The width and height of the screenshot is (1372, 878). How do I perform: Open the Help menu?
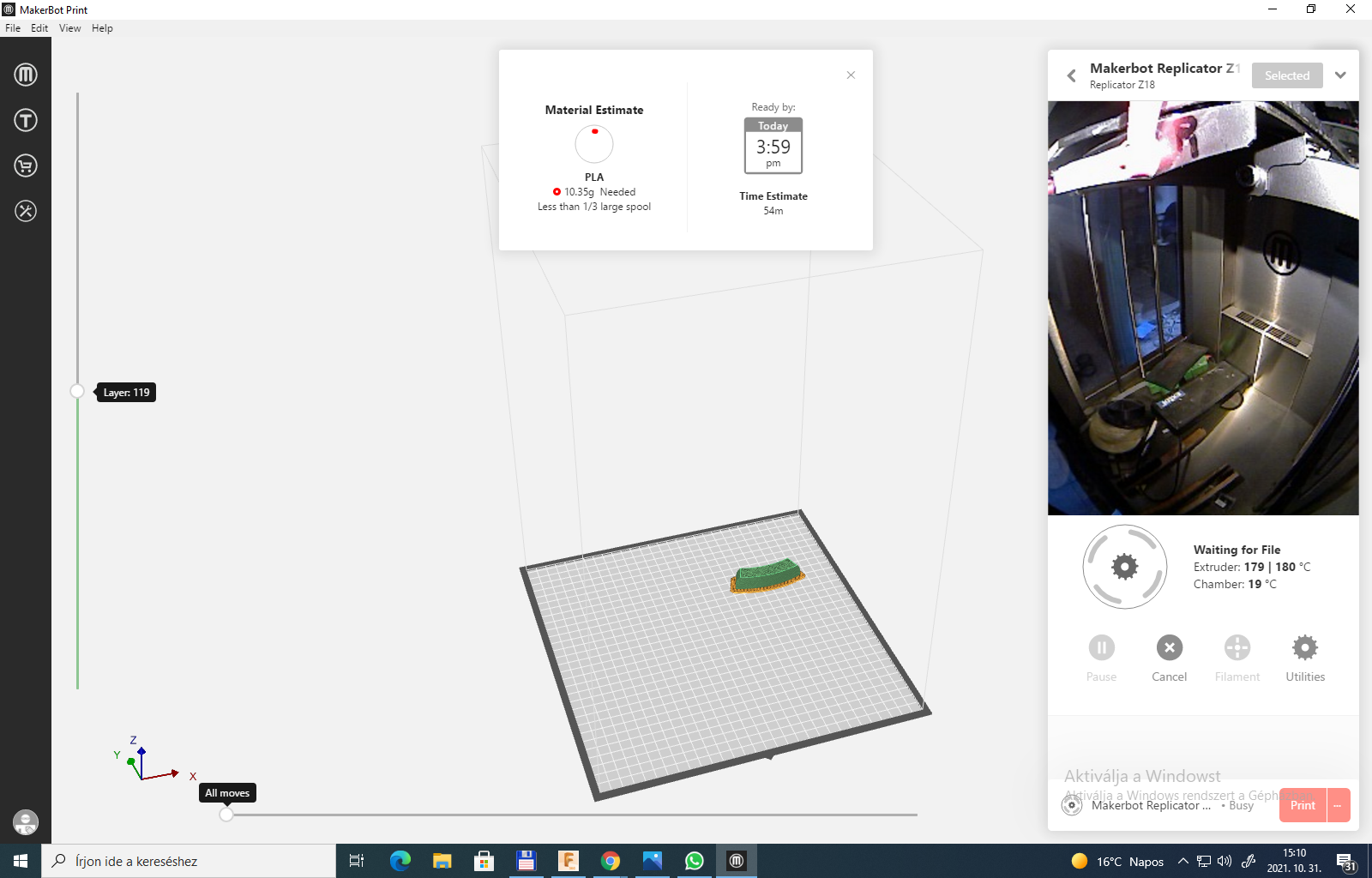point(102,28)
